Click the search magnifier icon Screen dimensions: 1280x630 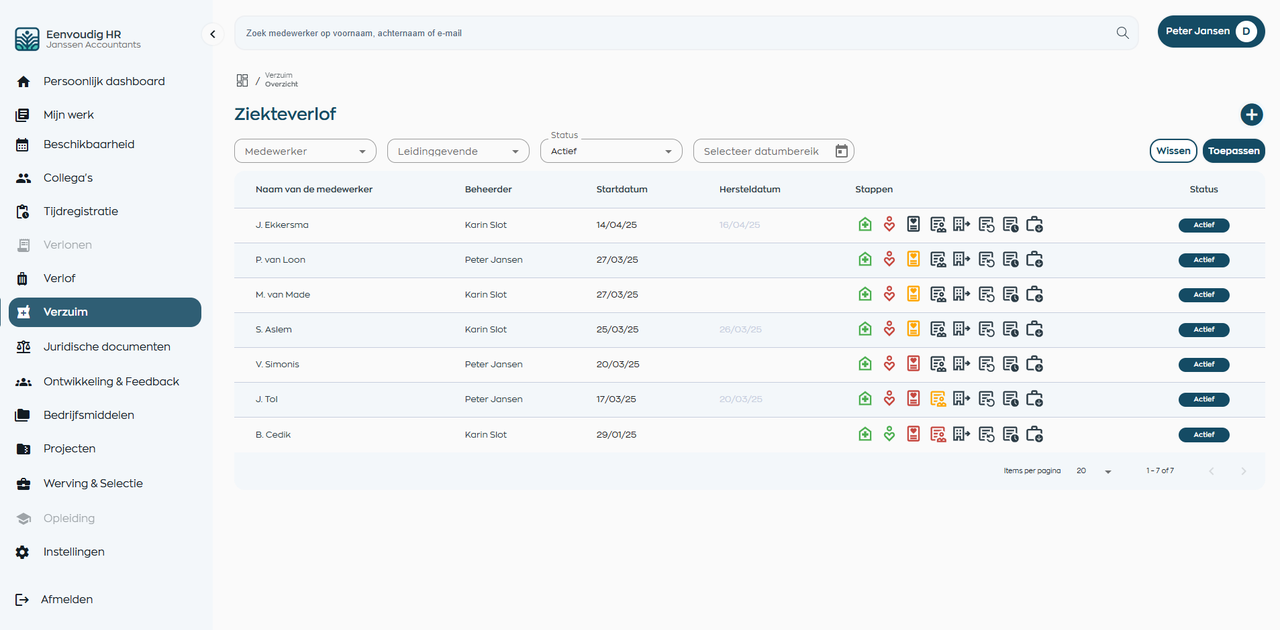coord(1122,33)
